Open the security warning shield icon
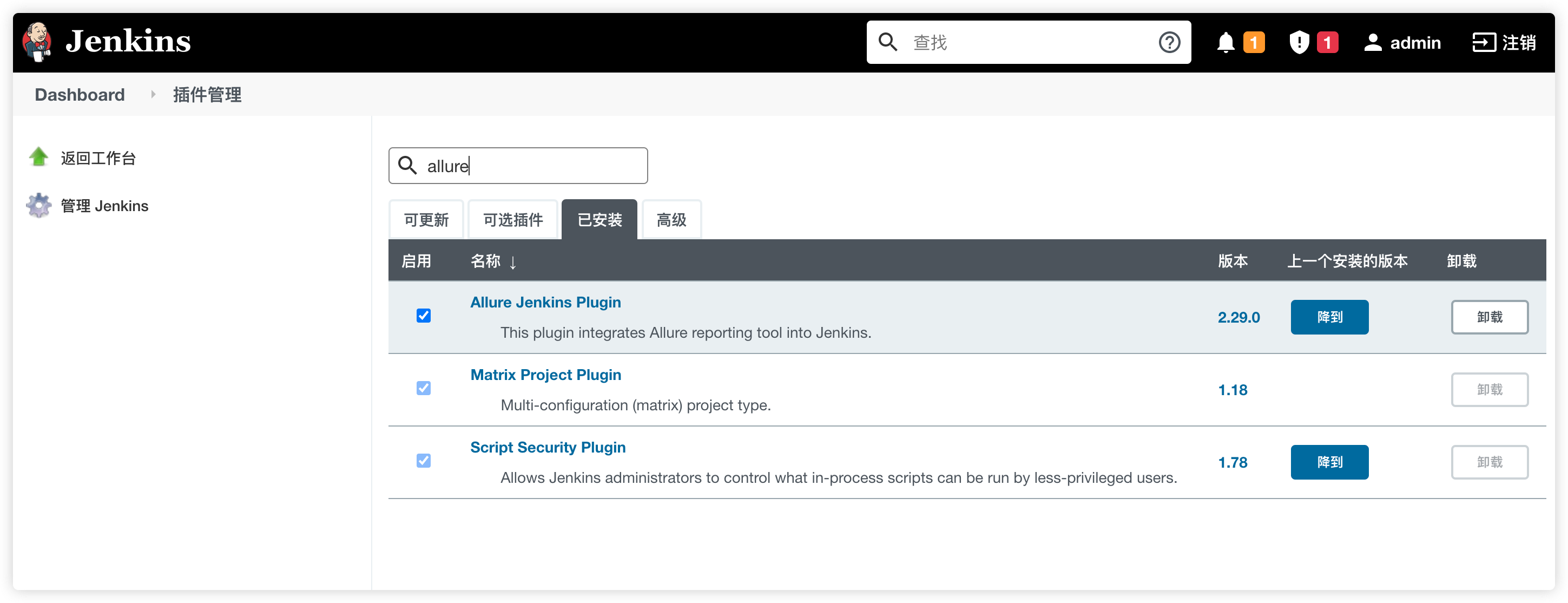This screenshot has height=603, width=1568. 1299,43
